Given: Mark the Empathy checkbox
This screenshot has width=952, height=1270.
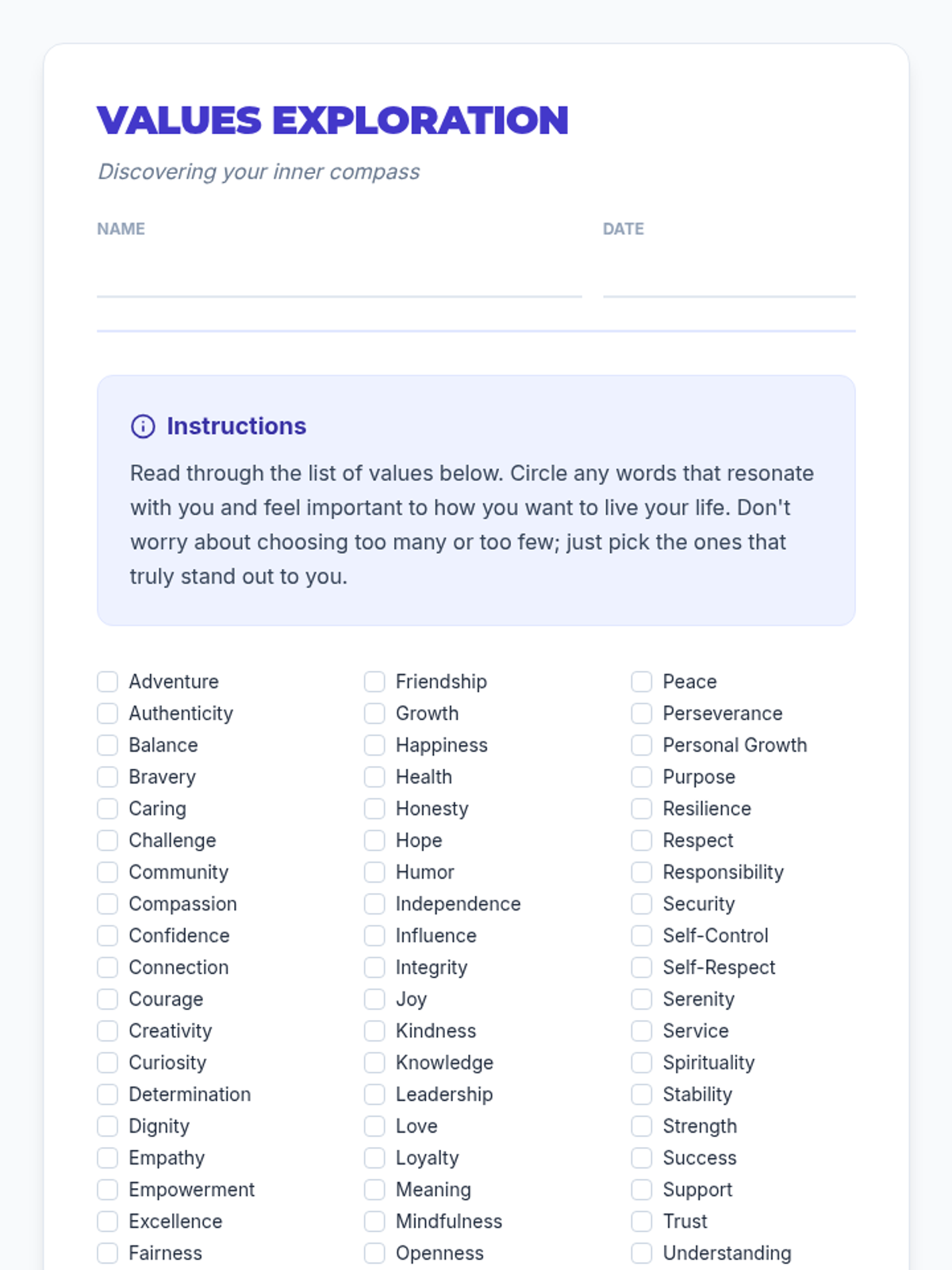Looking at the screenshot, I should point(108,1158).
